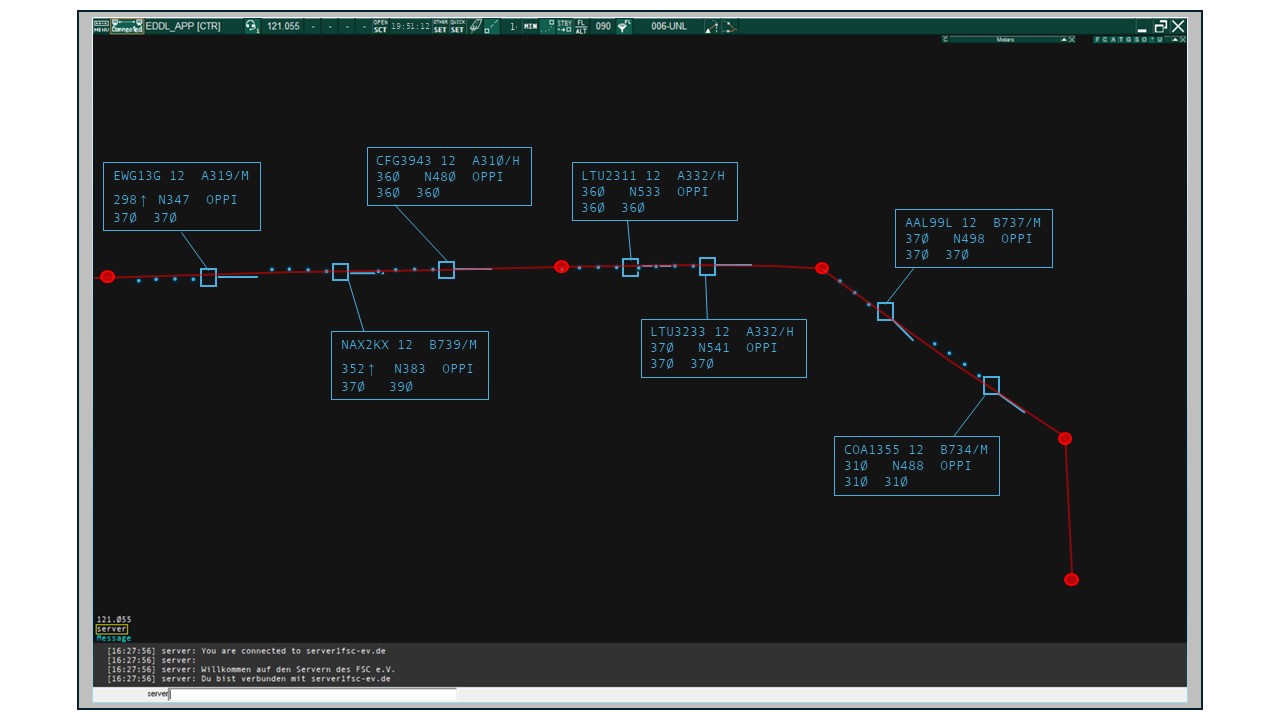Click N488 speed in COA1355 tag
1280x720 pixels.
click(x=908, y=466)
